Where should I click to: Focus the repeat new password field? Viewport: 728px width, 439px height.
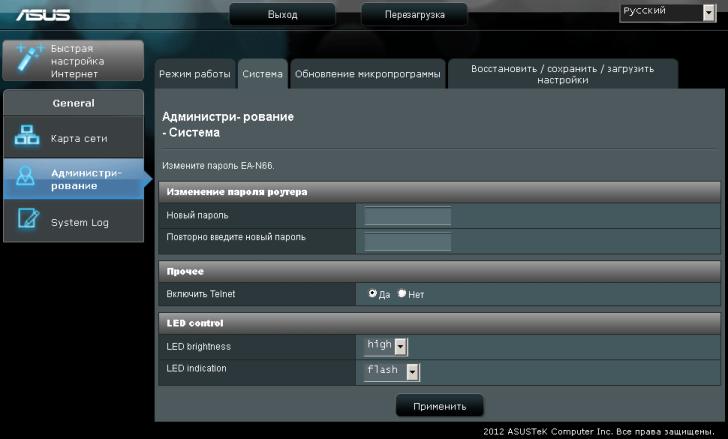407,241
